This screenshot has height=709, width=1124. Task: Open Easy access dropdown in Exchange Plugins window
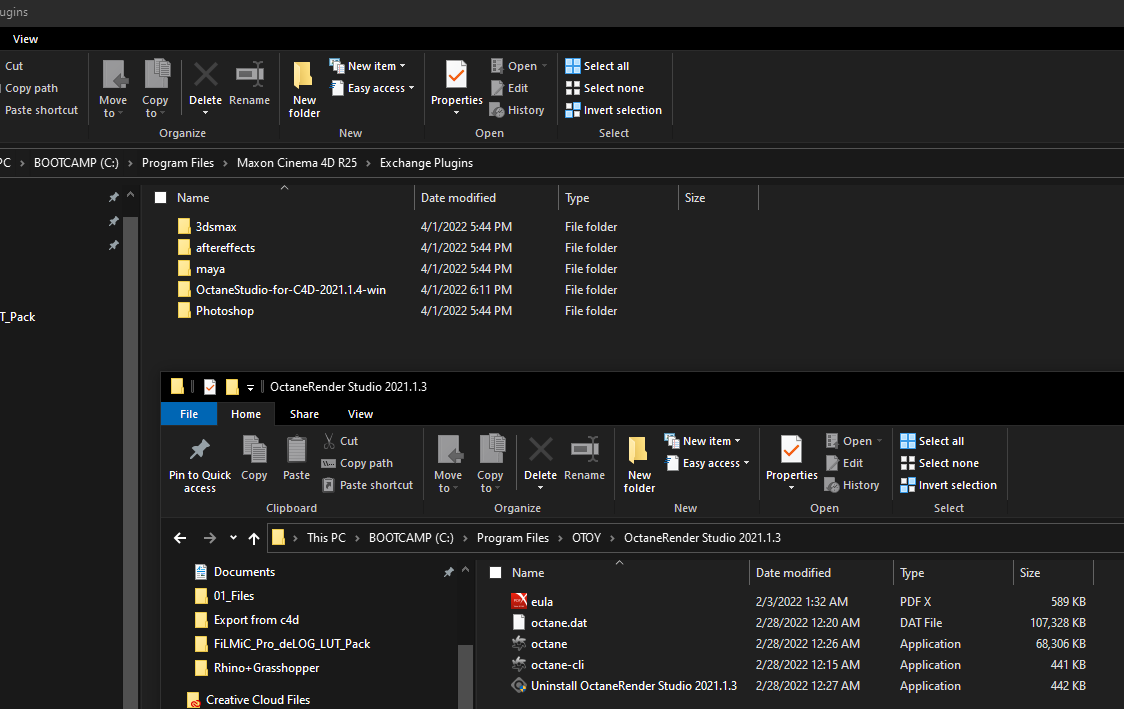[x=373, y=88]
